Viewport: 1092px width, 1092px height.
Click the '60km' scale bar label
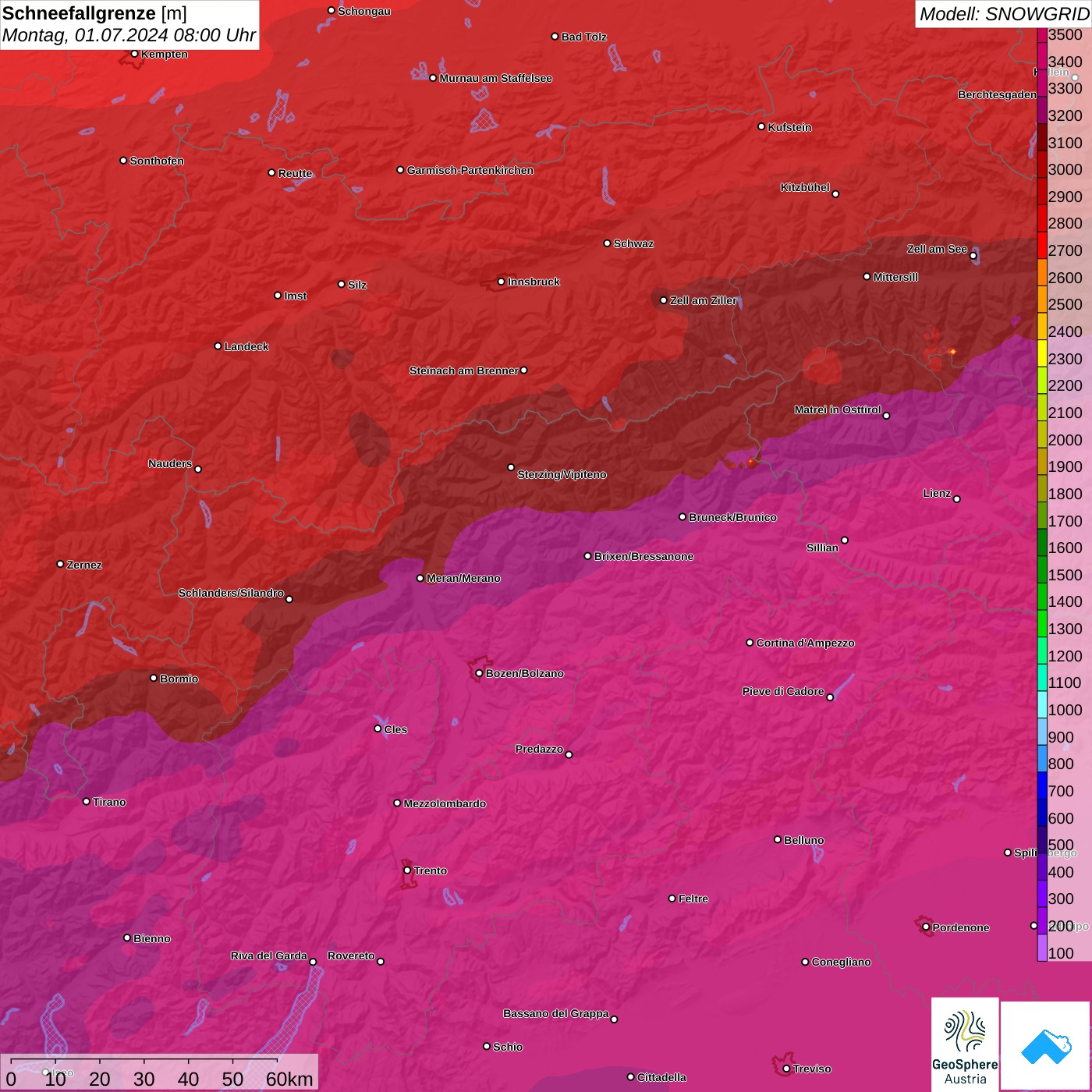[x=289, y=1079]
